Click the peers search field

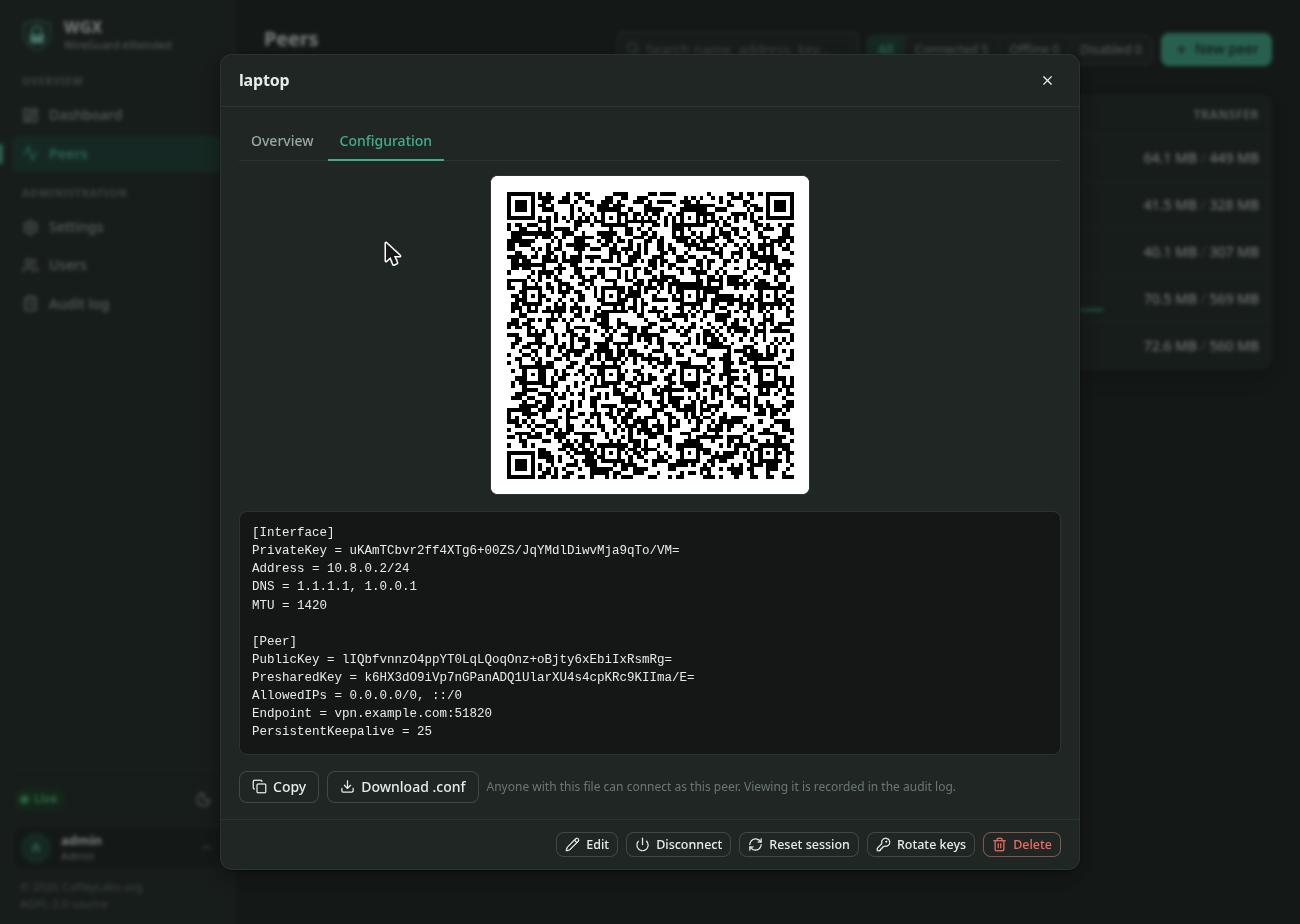(738, 49)
